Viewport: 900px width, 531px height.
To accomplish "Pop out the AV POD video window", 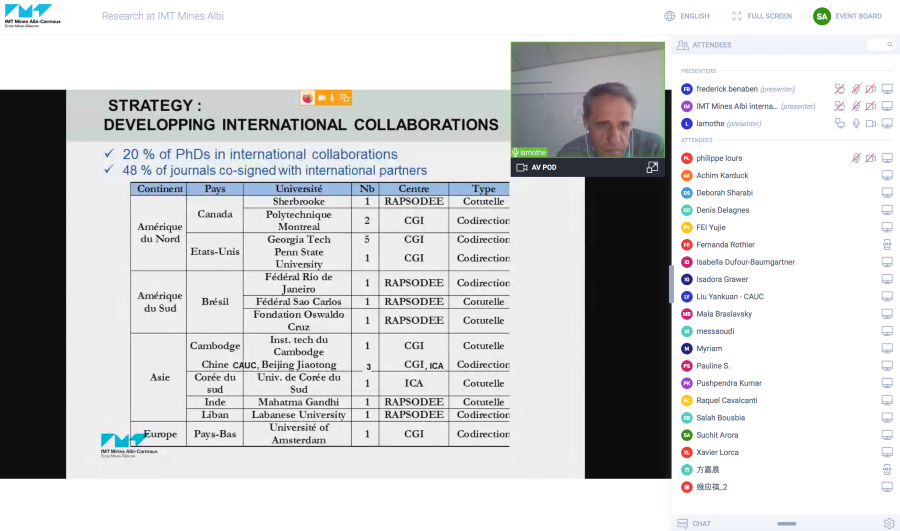I will [x=652, y=168].
